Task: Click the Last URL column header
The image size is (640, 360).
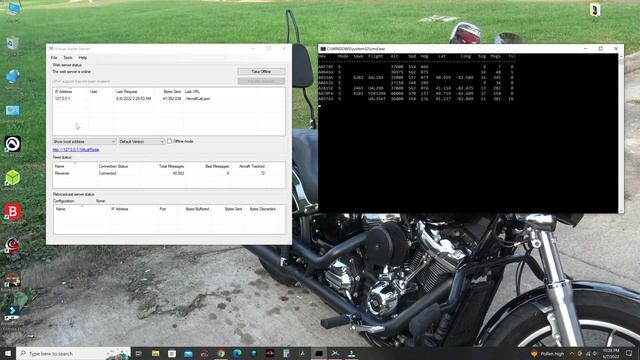Action: (x=192, y=92)
